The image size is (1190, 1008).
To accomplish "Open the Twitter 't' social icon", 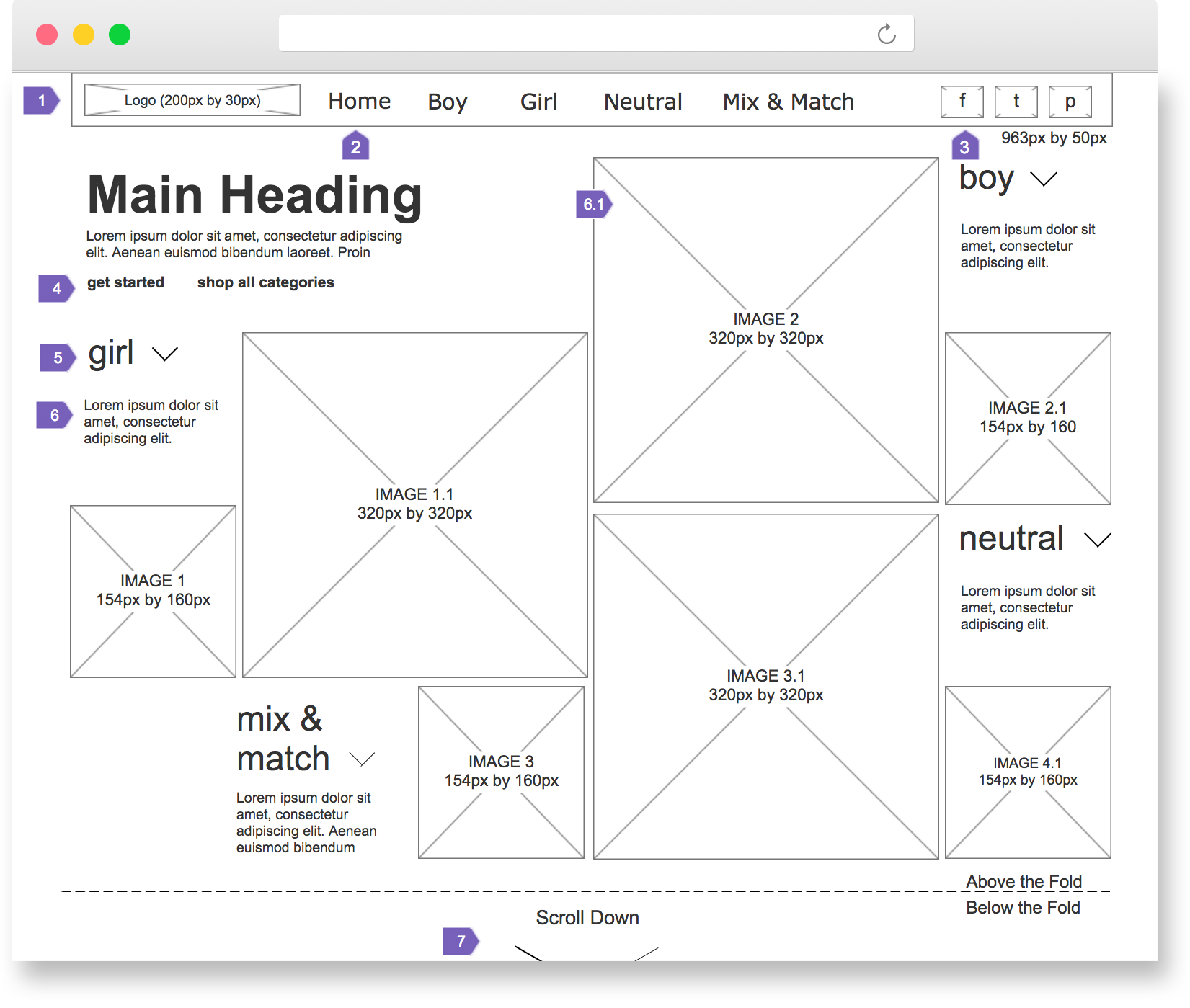I will pyautogui.click(x=1016, y=102).
